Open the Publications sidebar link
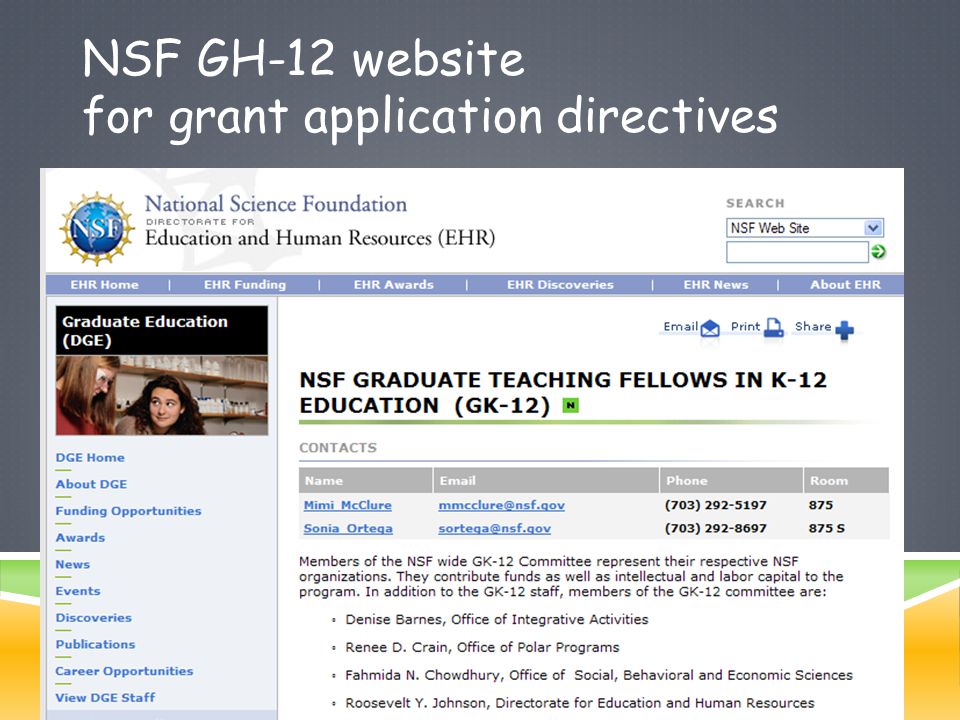 point(95,645)
